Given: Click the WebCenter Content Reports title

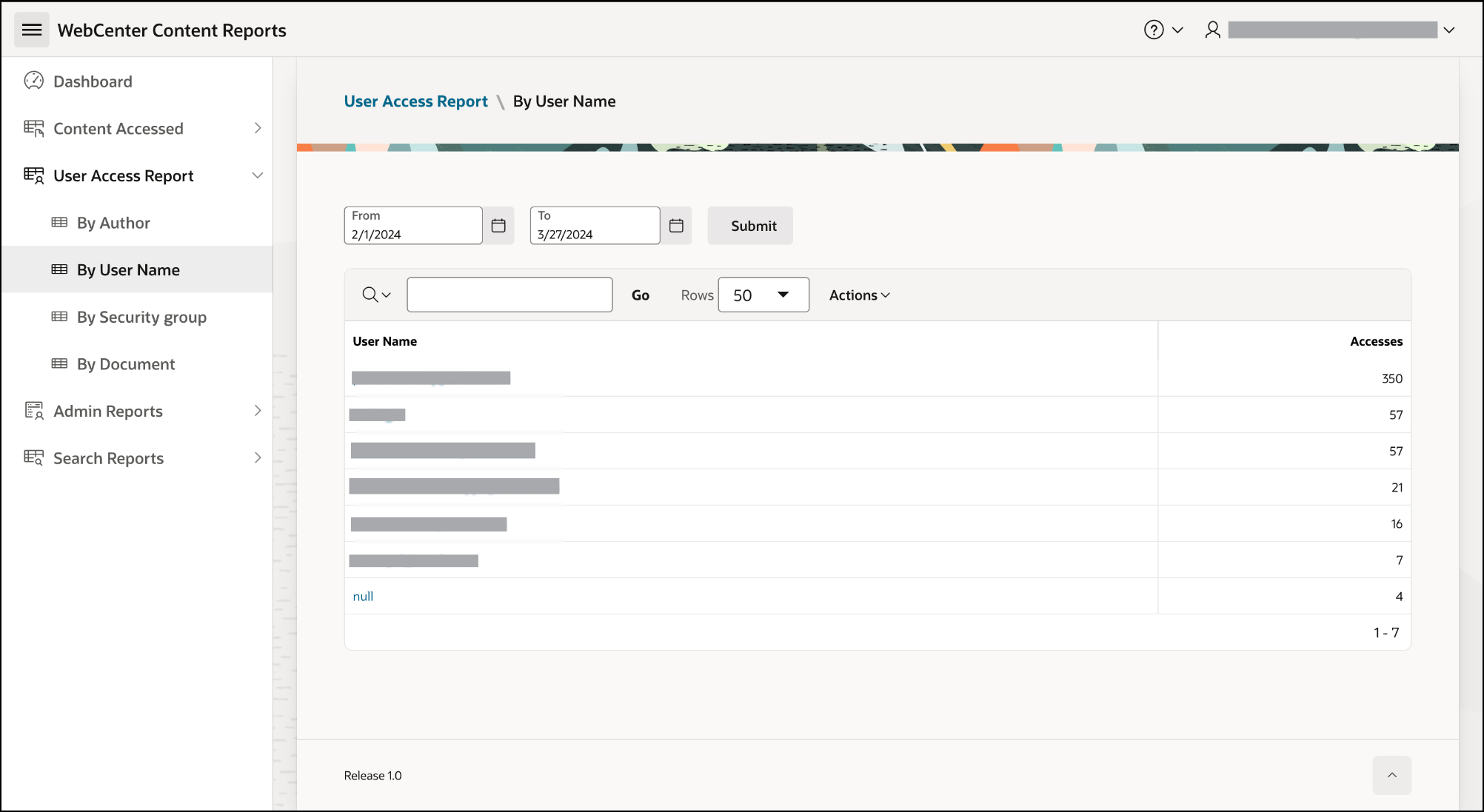Looking at the screenshot, I should point(172,30).
